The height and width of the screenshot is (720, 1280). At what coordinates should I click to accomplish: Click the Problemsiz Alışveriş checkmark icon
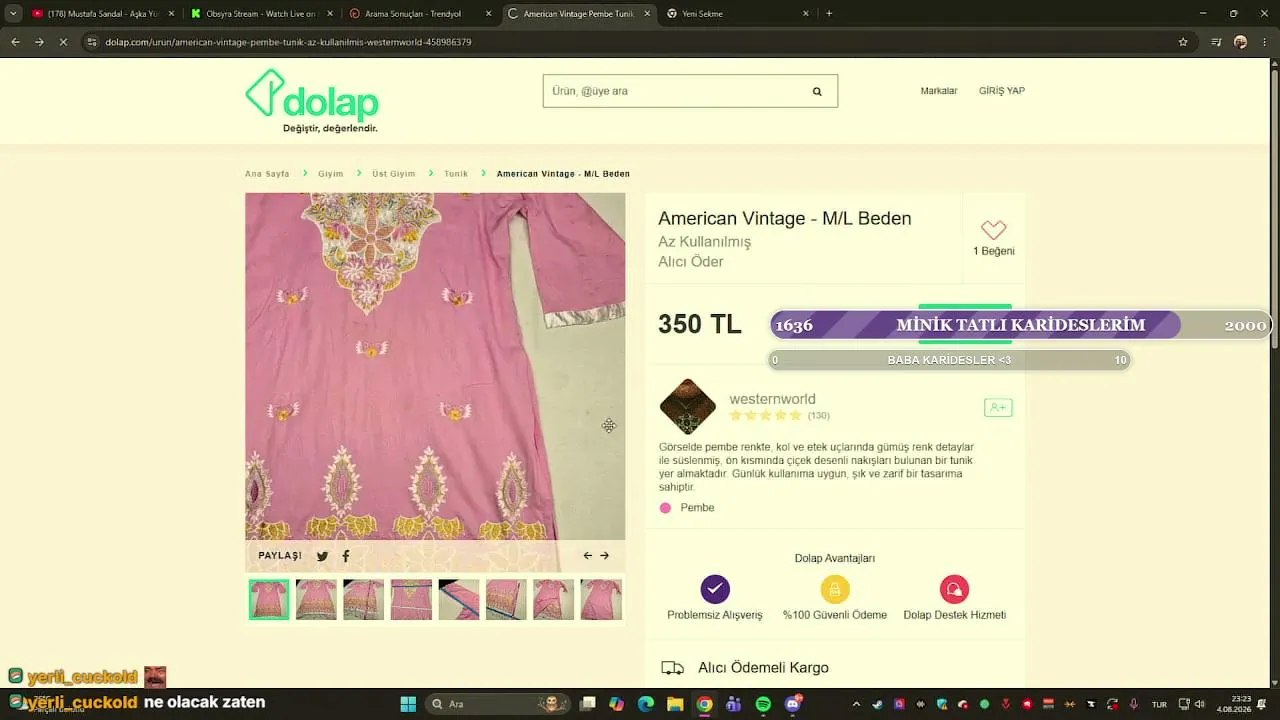715,589
